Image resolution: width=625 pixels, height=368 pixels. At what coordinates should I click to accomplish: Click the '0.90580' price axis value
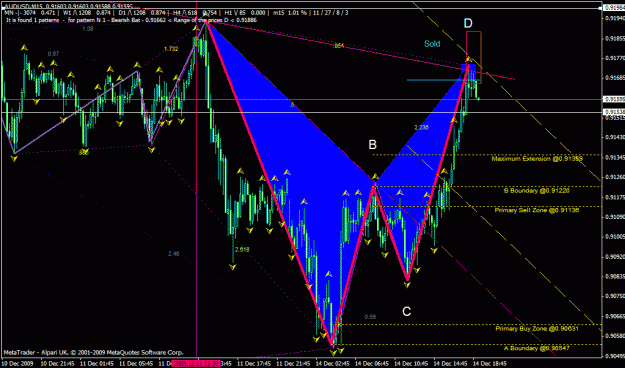point(614,336)
